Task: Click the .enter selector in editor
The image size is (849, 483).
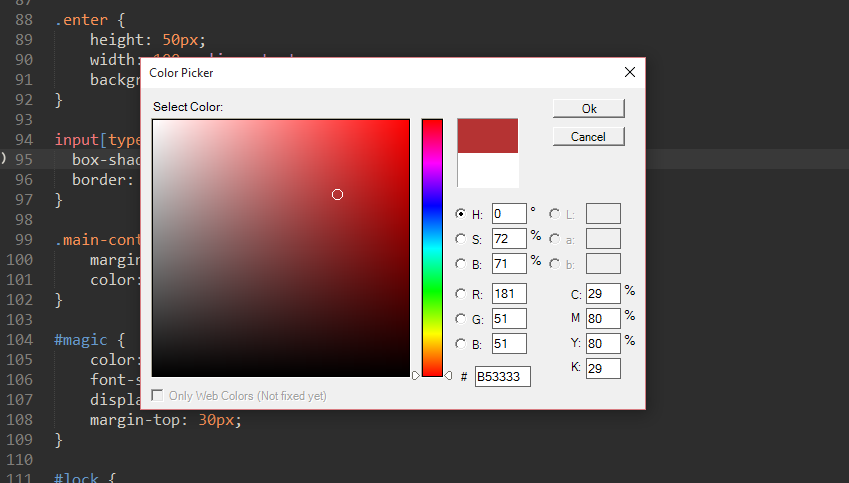Action: [81, 20]
